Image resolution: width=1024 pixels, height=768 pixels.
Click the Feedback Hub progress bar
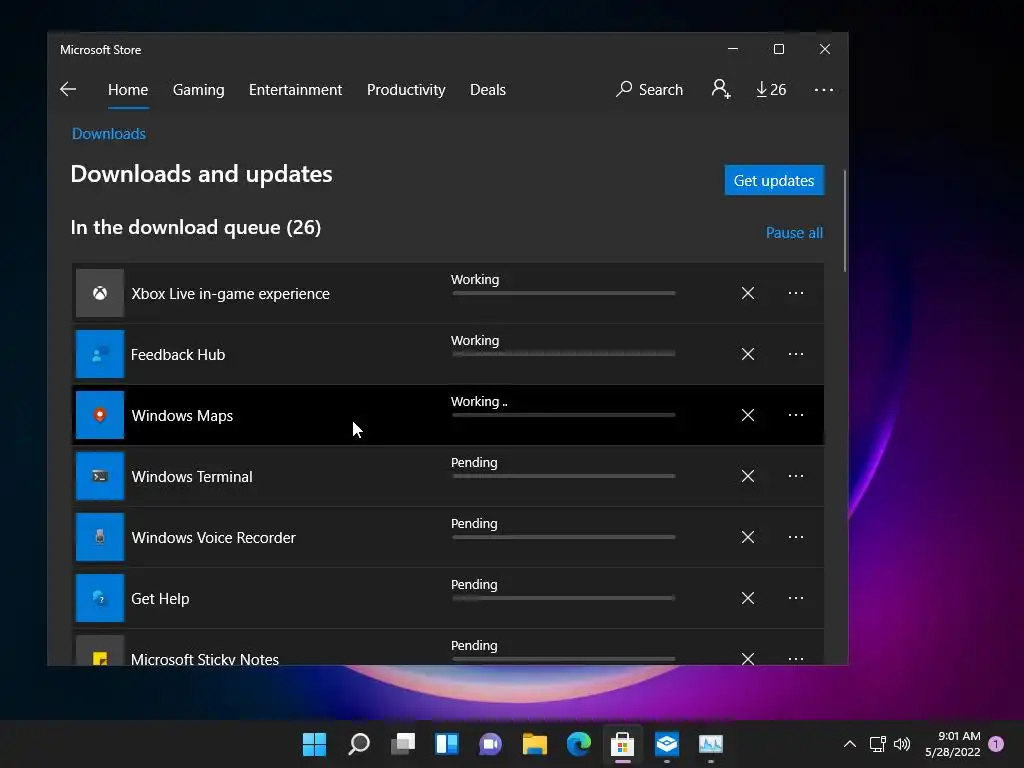(x=564, y=354)
